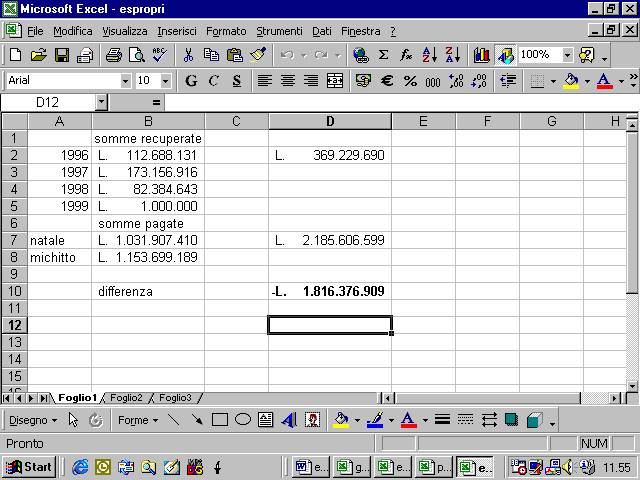
Task: Open the paste function fx icon
Action: (406, 55)
